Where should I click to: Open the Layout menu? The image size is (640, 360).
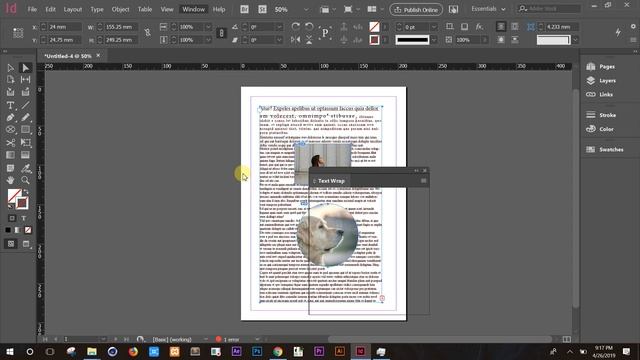point(73,9)
